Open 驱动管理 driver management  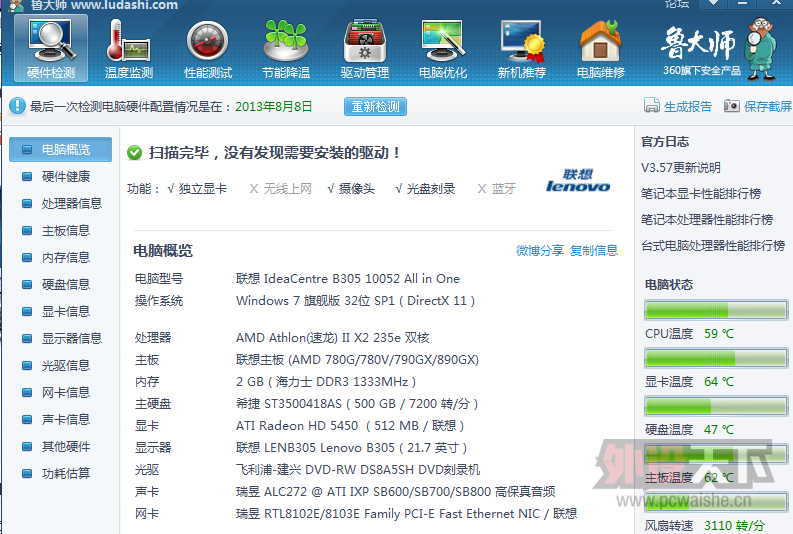click(x=365, y=49)
